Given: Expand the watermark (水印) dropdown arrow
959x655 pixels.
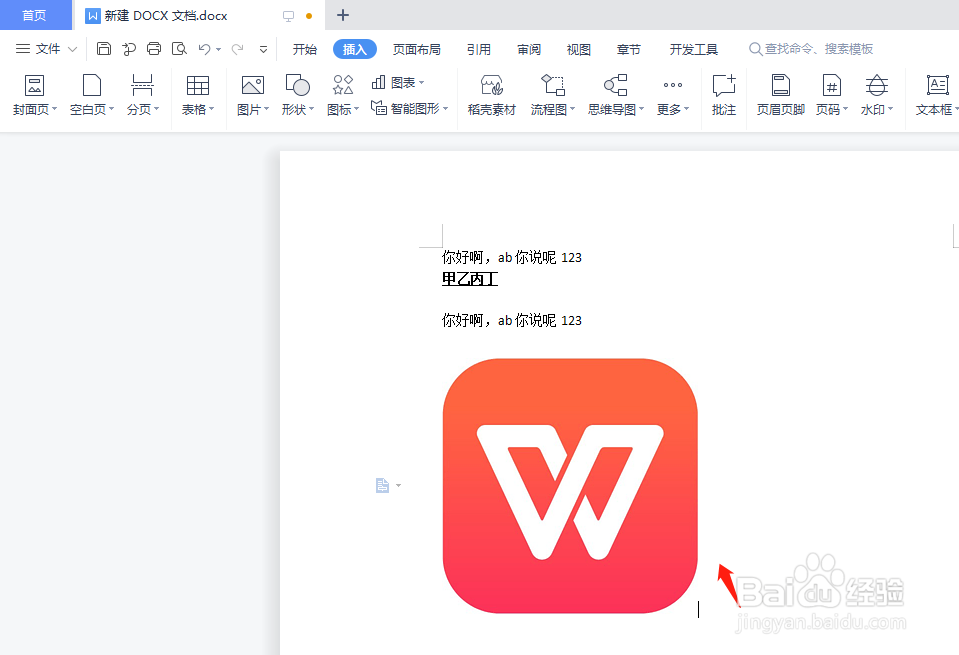Looking at the screenshot, I should pos(890,109).
